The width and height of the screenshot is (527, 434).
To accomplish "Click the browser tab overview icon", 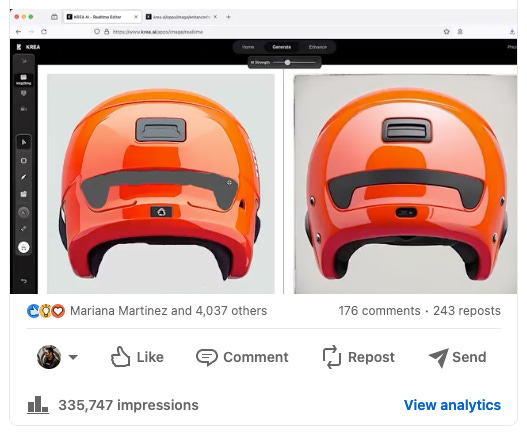I will [54, 17].
